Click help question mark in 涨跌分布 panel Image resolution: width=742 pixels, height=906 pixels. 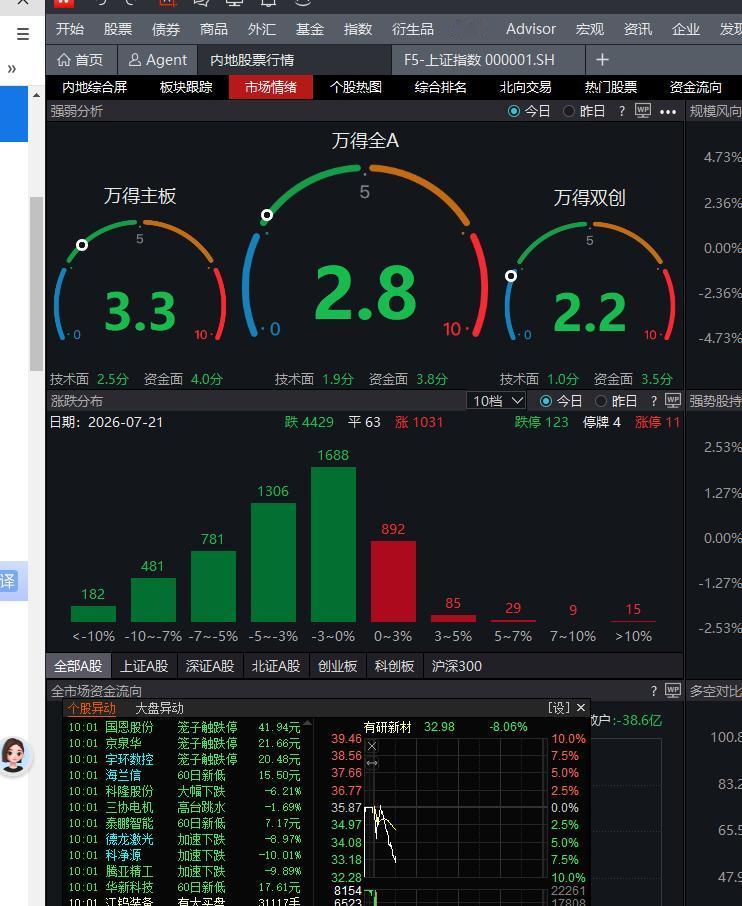[x=654, y=401]
